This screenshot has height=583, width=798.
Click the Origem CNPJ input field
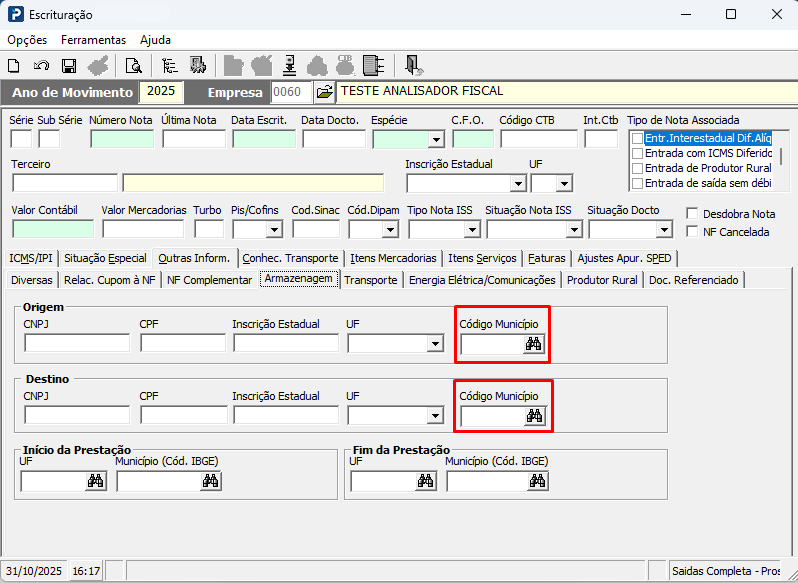77,343
